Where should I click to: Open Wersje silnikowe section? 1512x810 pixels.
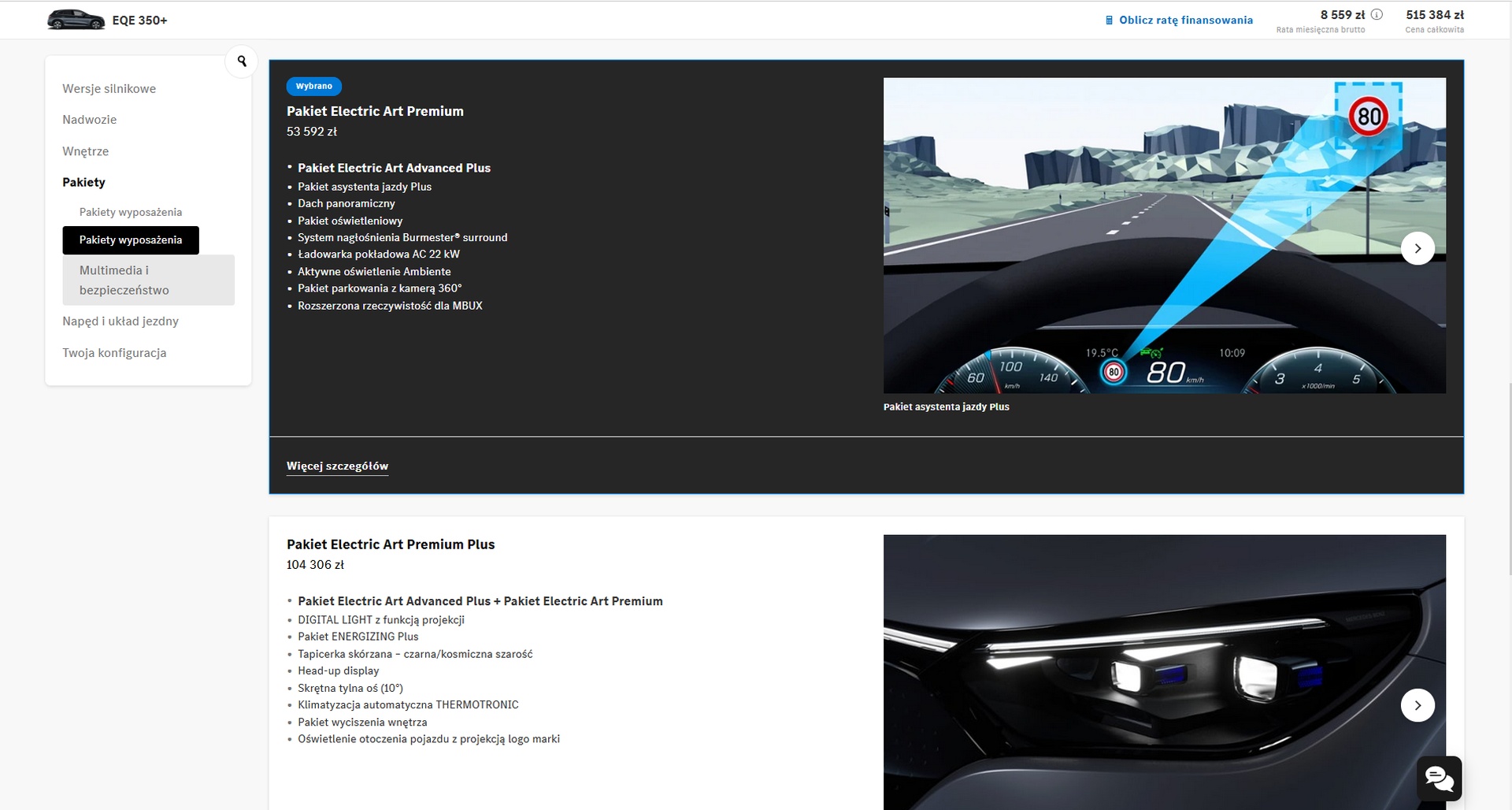click(x=109, y=88)
